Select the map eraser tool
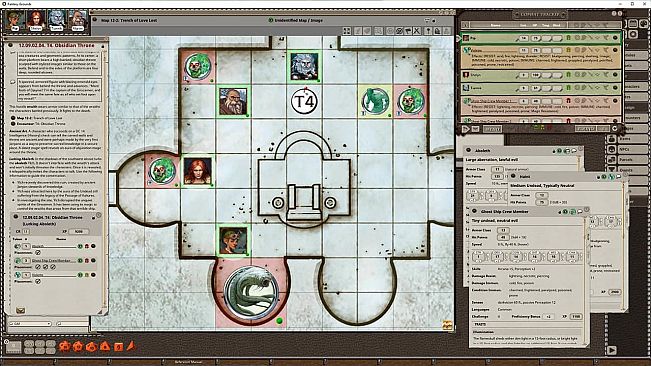The height and width of the screenshot is (366, 651). tap(368, 31)
